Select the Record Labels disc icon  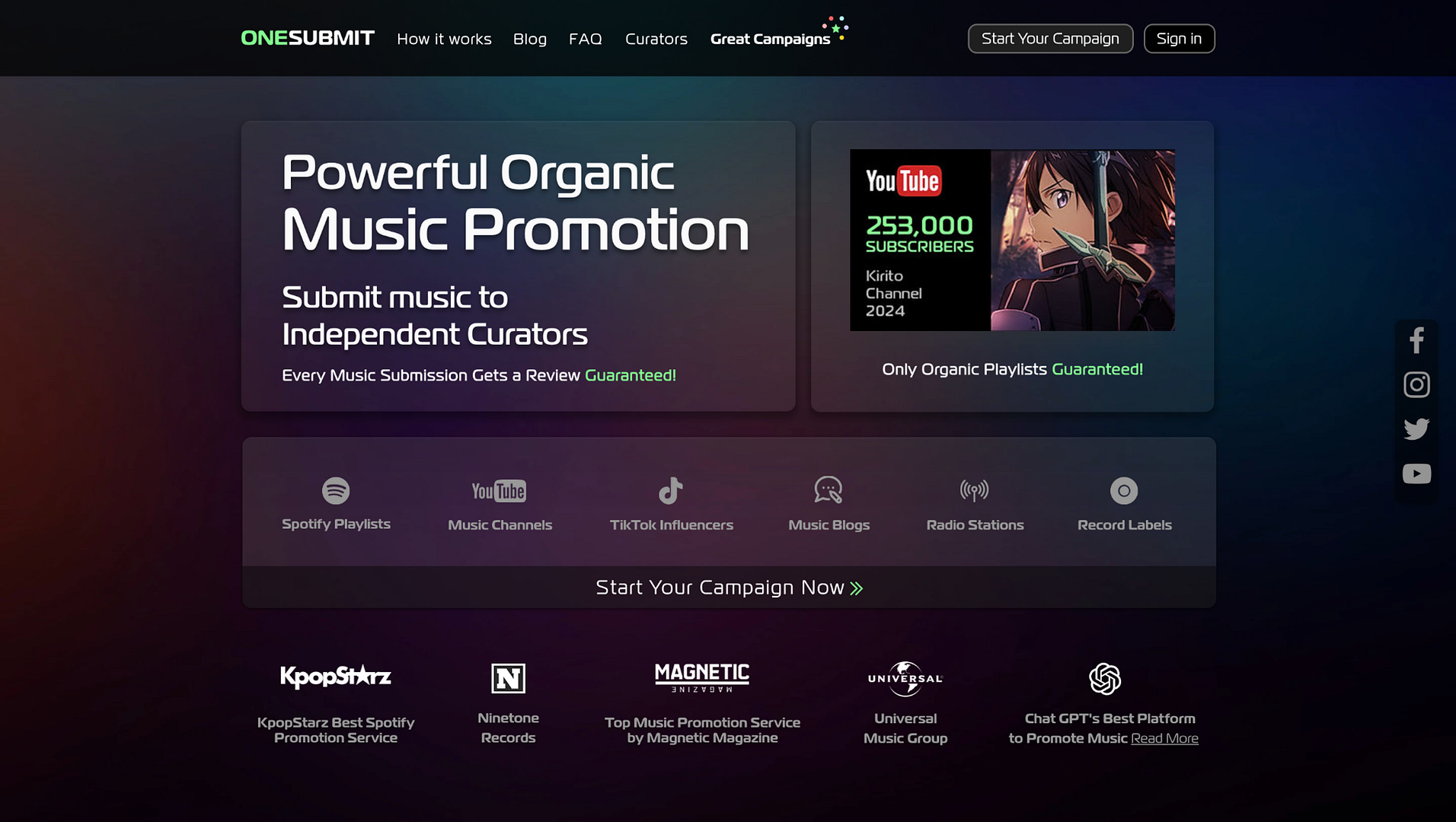(1124, 491)
